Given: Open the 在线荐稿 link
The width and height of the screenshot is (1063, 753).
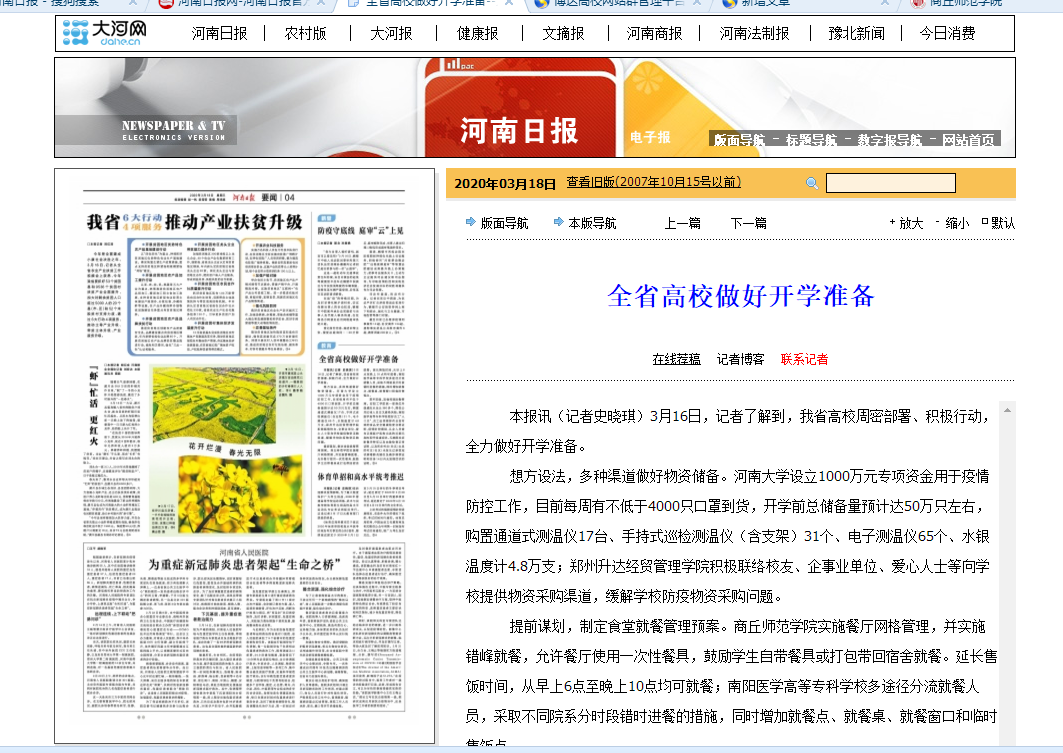Looking at the screenshot, I should coord(676,359).
